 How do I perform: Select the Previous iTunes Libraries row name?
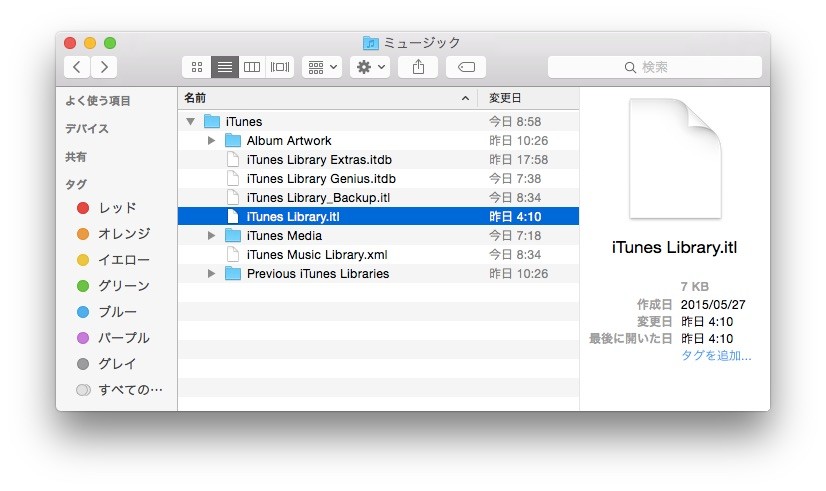pyautogui.click(x=318, y=273)
